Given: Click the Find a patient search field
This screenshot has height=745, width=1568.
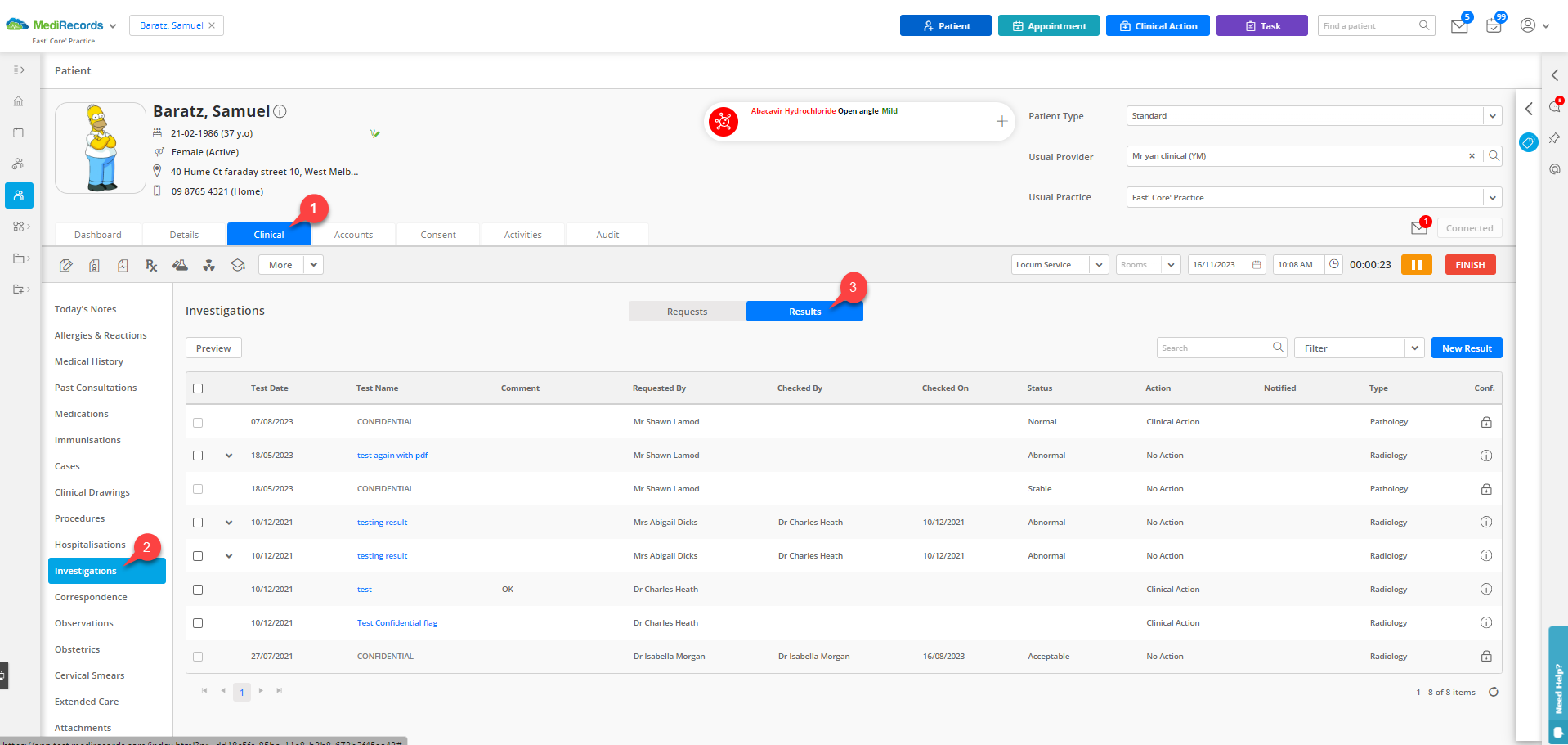Looking at the screenshot, I should [1376, 26].
